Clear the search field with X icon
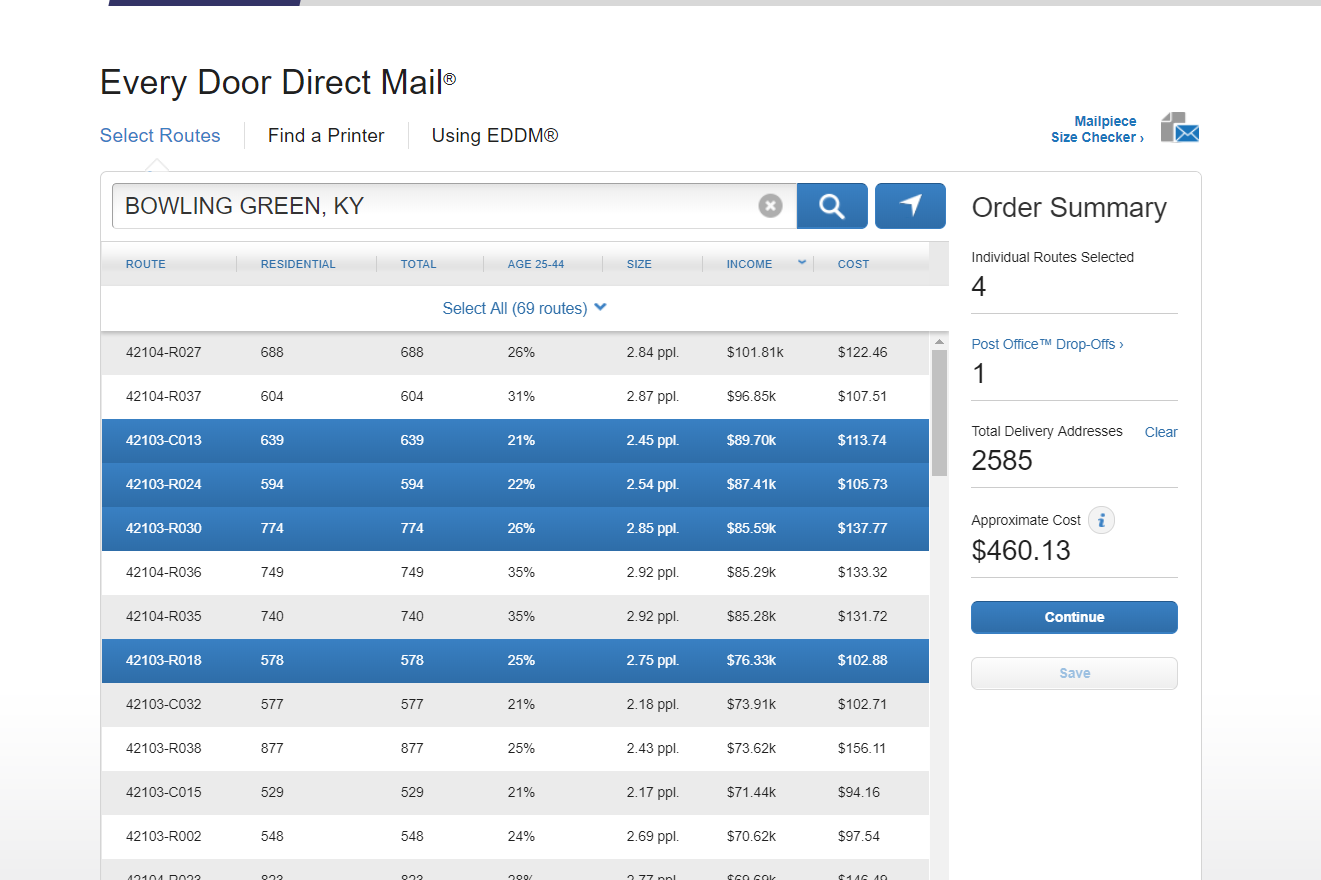 [770, 206]
